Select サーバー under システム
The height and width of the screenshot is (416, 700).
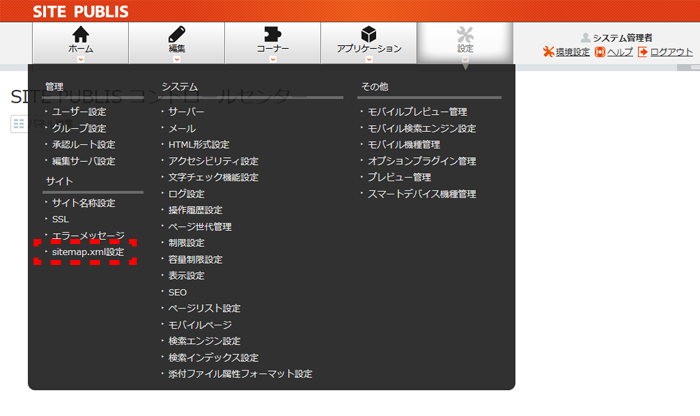(x=186, y=112)
